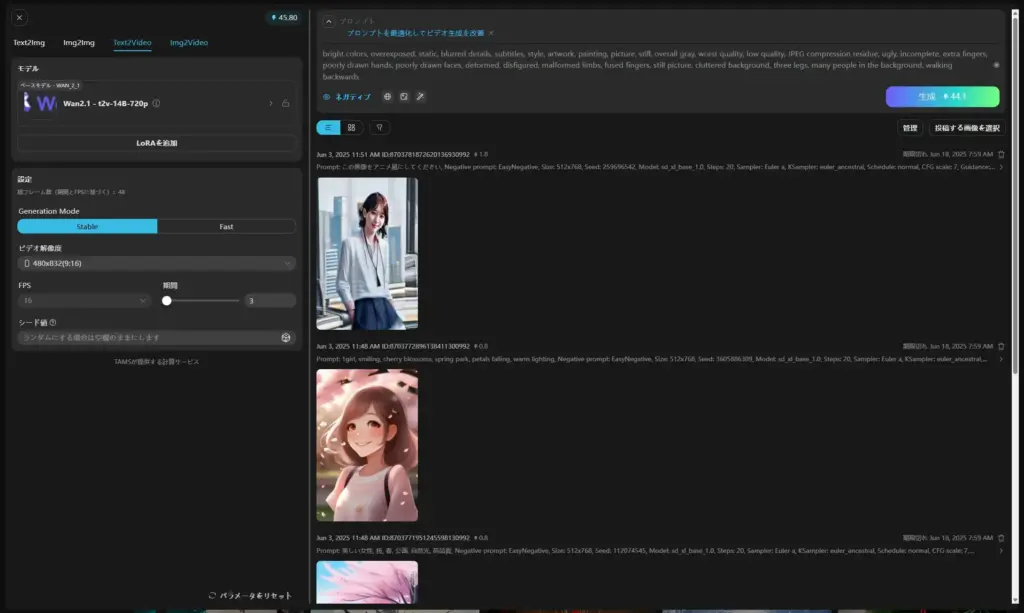Open the FPS dropdown showing 16
The image size is (1024, 613).
(x=84, y=300)
